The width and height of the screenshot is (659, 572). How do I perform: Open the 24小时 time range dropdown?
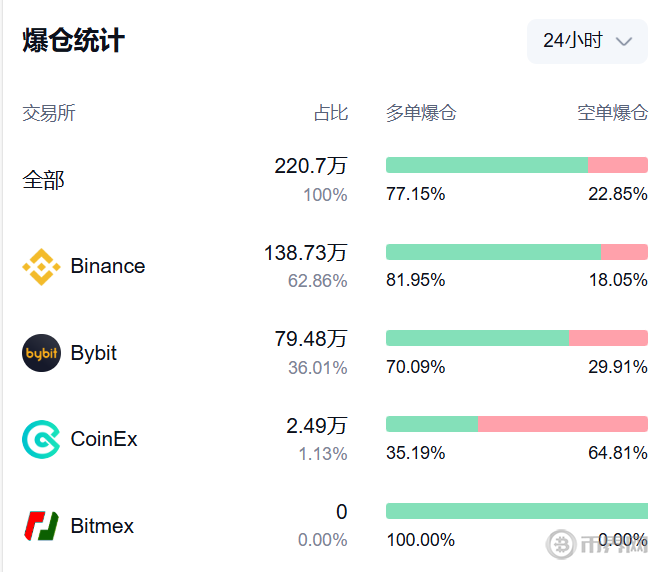pos(587,41)
